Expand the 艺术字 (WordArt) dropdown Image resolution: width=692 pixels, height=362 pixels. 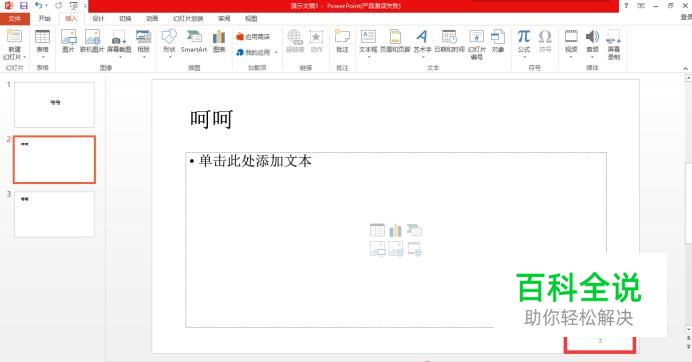tap(422, 57)
